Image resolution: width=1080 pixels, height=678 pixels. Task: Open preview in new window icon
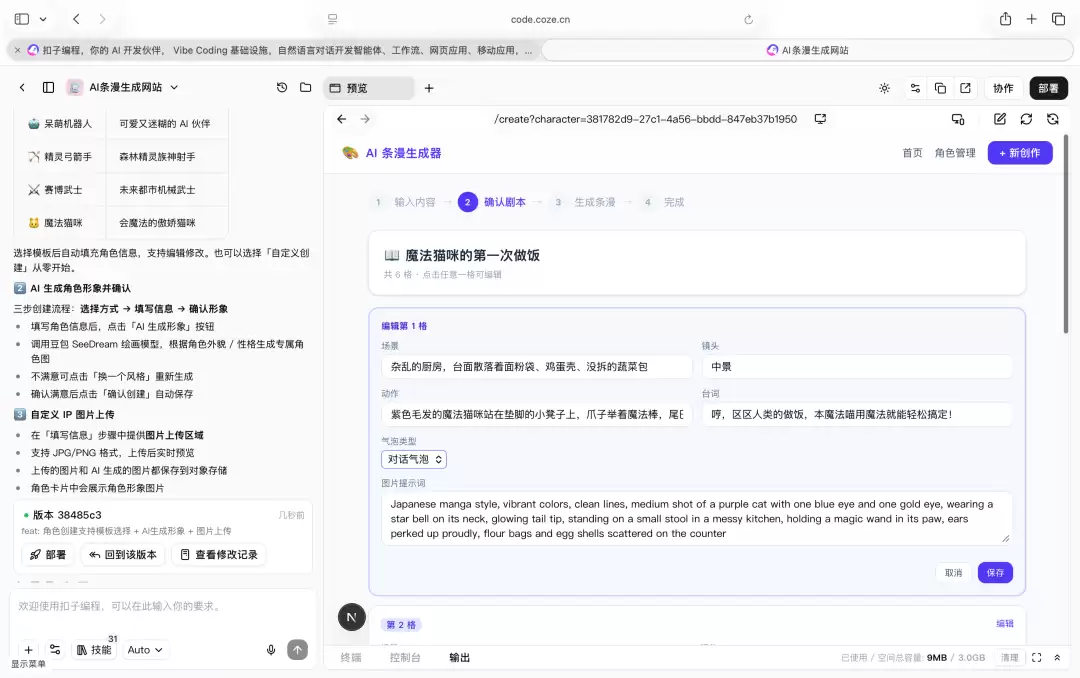tap(966, 88)
